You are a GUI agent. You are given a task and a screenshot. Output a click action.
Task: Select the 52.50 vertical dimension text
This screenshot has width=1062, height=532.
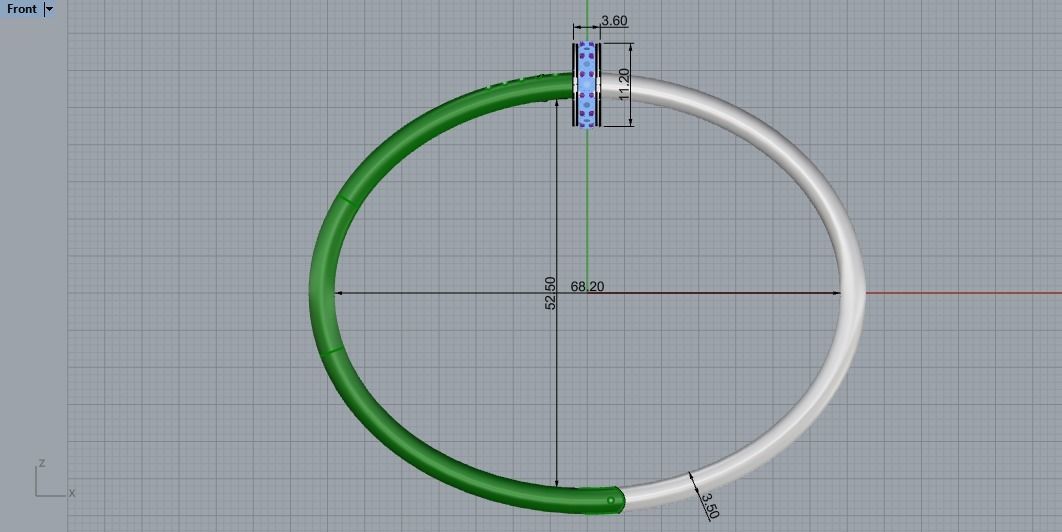[x=551, y=293]
